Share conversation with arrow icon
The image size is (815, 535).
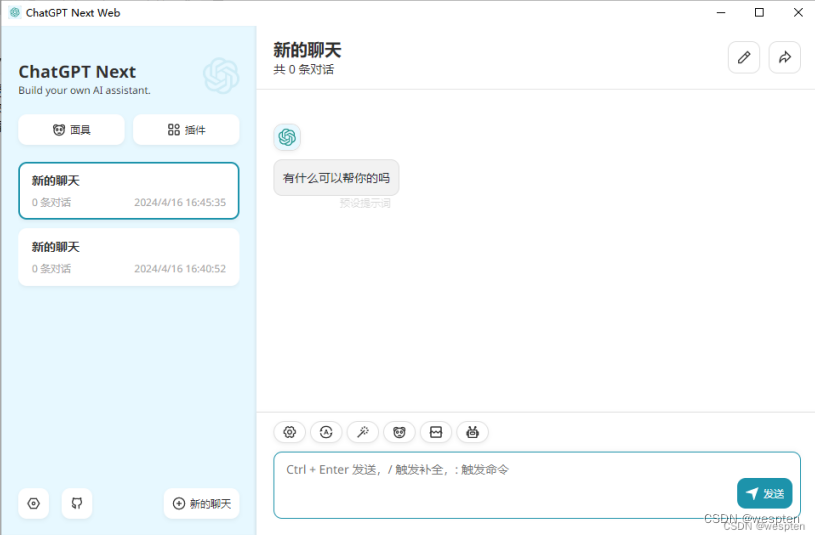pyautogui.click(x=785, y=57)
